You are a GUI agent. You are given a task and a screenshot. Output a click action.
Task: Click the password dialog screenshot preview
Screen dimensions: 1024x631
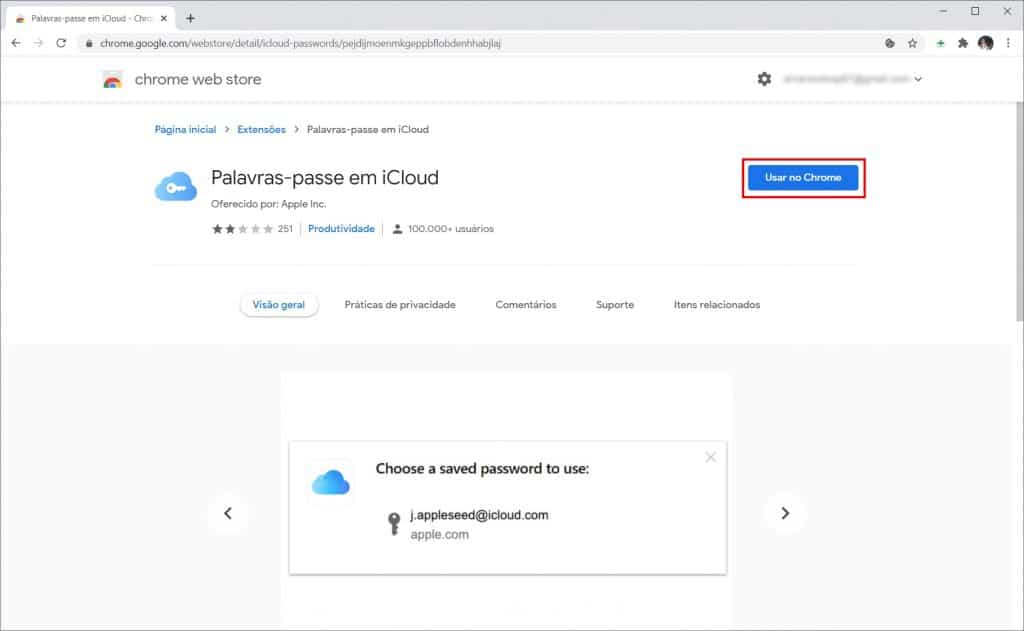(507, 508)
